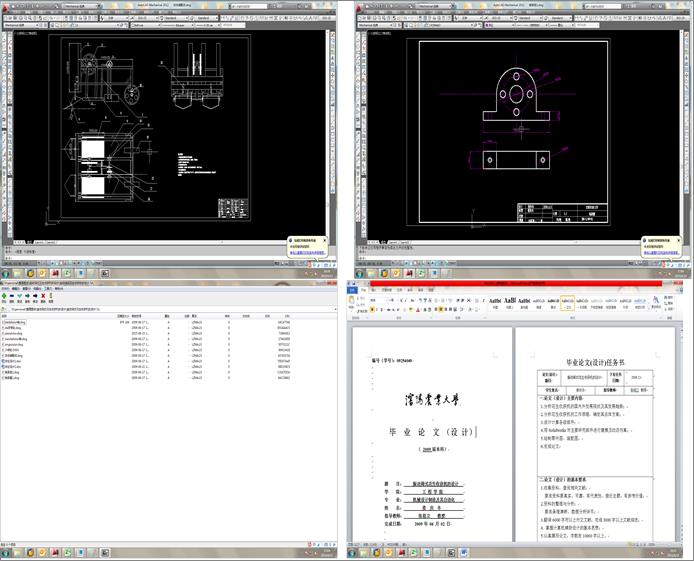Open the File menu in the archive manager
This screenshot has height=561, width=694.
(x=6, y=288)
